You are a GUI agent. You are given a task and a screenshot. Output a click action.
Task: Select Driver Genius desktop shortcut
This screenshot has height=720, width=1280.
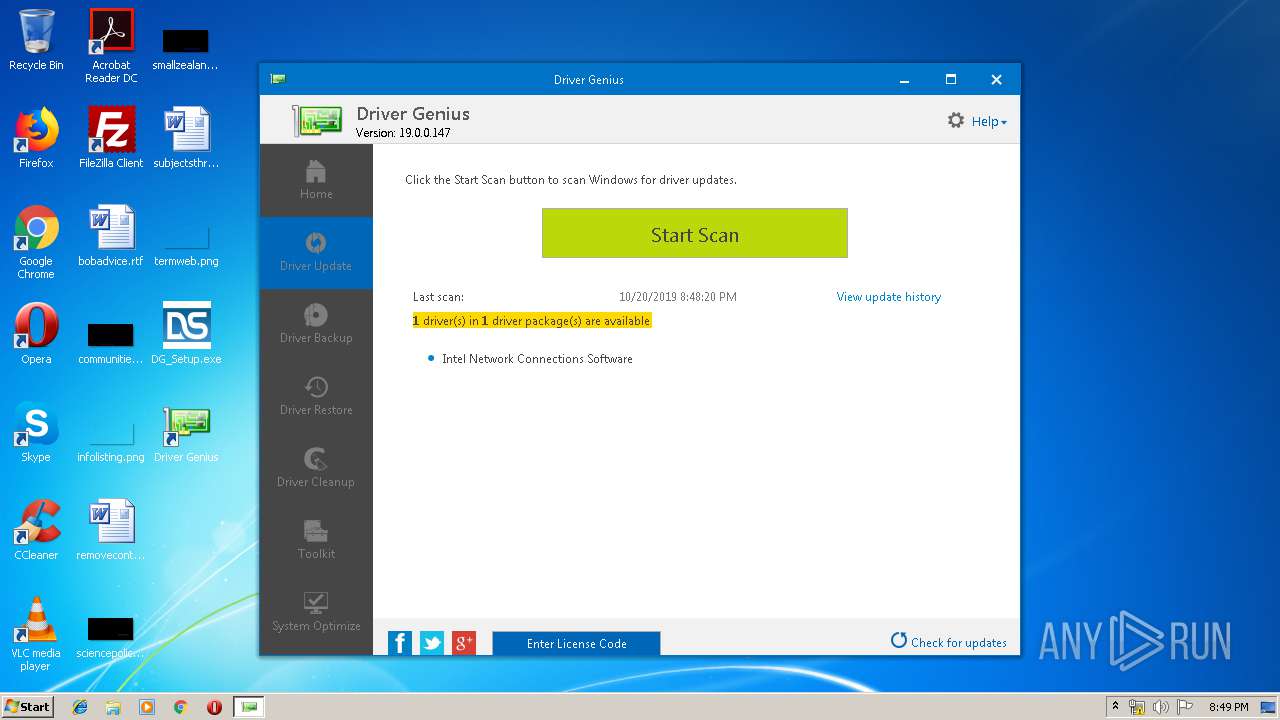[186, 432]
